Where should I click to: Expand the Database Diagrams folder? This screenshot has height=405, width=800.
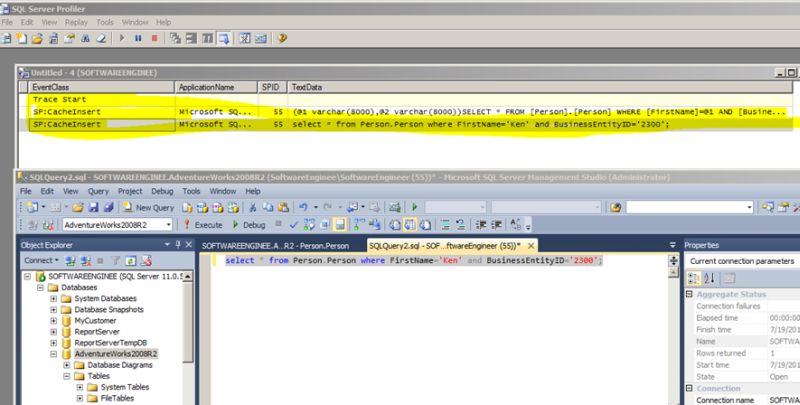(67, 365)
